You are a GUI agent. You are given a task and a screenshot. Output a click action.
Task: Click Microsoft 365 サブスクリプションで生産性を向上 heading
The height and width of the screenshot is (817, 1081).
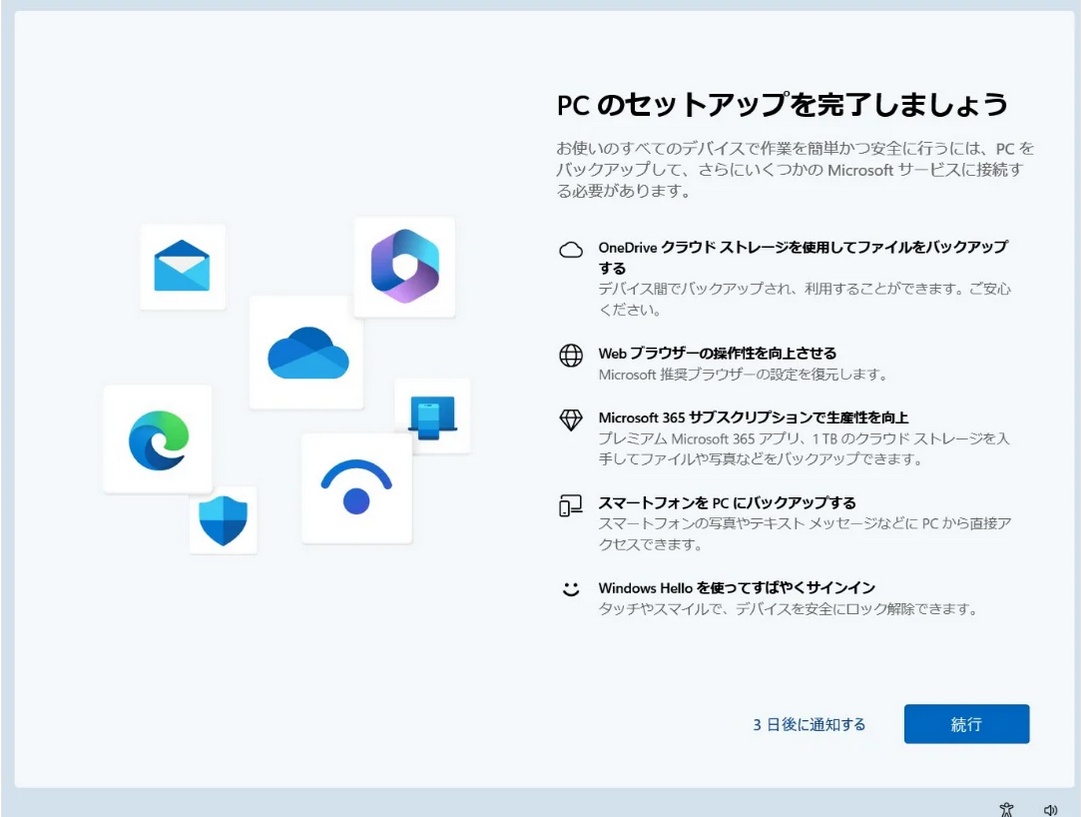[753, 417]
